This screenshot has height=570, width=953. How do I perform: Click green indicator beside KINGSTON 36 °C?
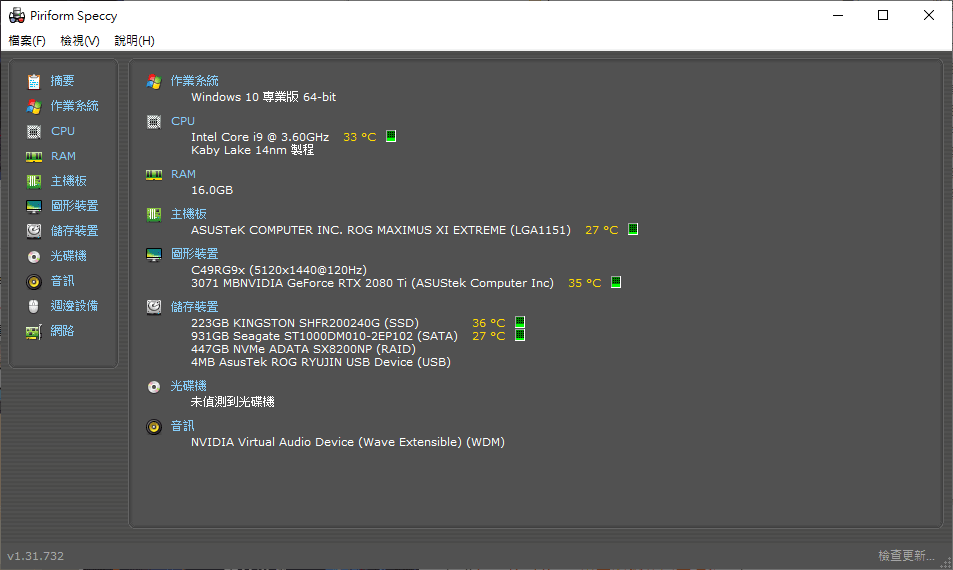520,322
